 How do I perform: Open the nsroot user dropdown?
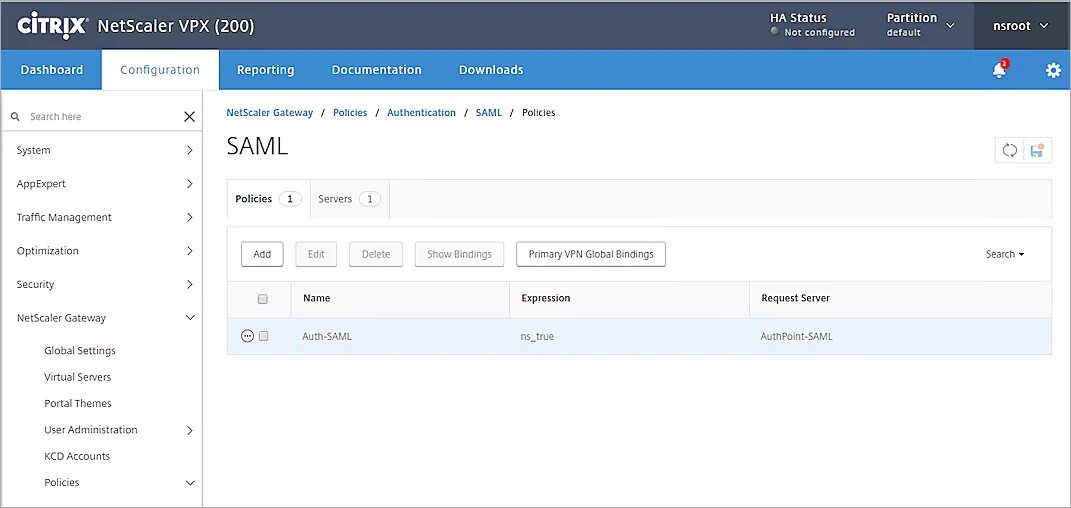(x=1020, y=26)
